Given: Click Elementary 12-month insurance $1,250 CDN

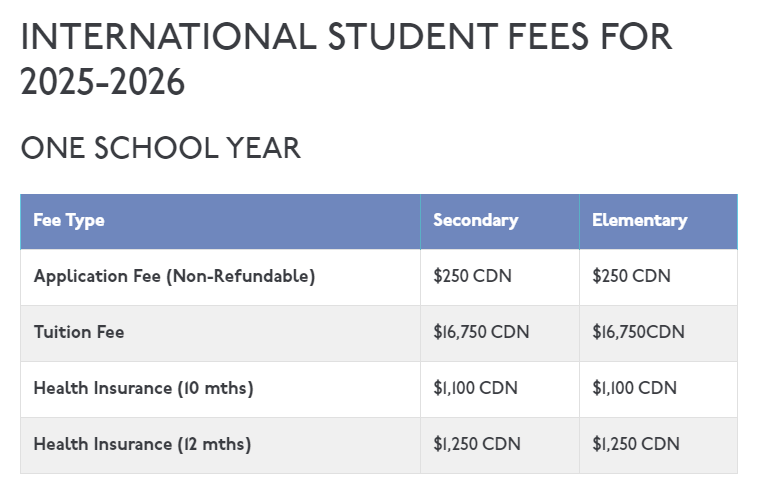Looking at the screenshot, I should pyautogui.click(x=636, y=444).
